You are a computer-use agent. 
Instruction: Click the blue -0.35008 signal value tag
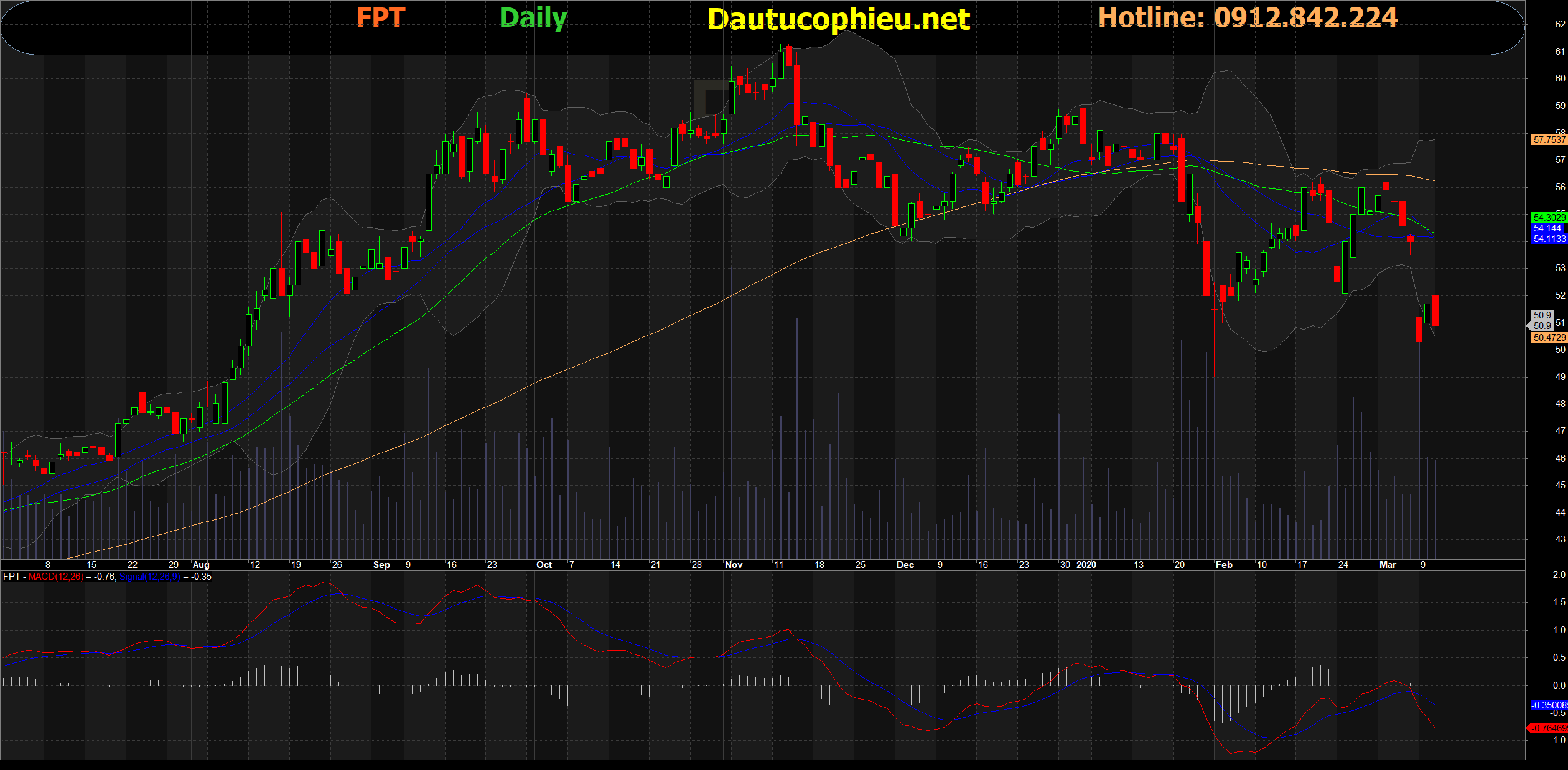1549,705
